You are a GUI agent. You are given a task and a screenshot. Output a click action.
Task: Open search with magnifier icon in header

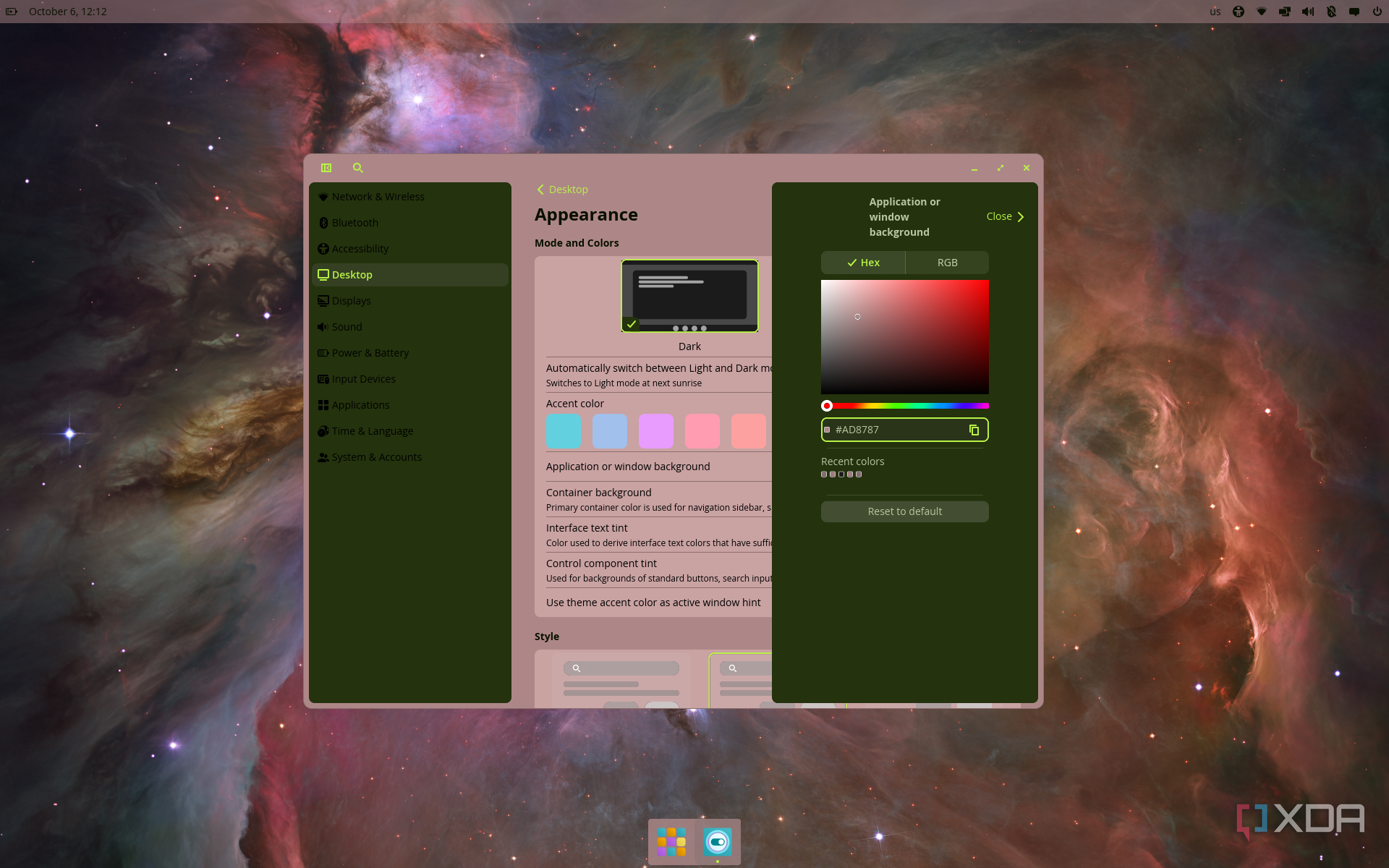click(x=358, y=168)
